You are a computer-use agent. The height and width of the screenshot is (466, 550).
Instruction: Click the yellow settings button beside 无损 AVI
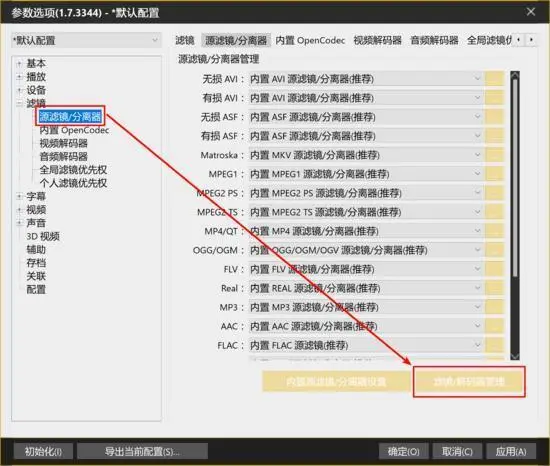[x=494, y=79]
